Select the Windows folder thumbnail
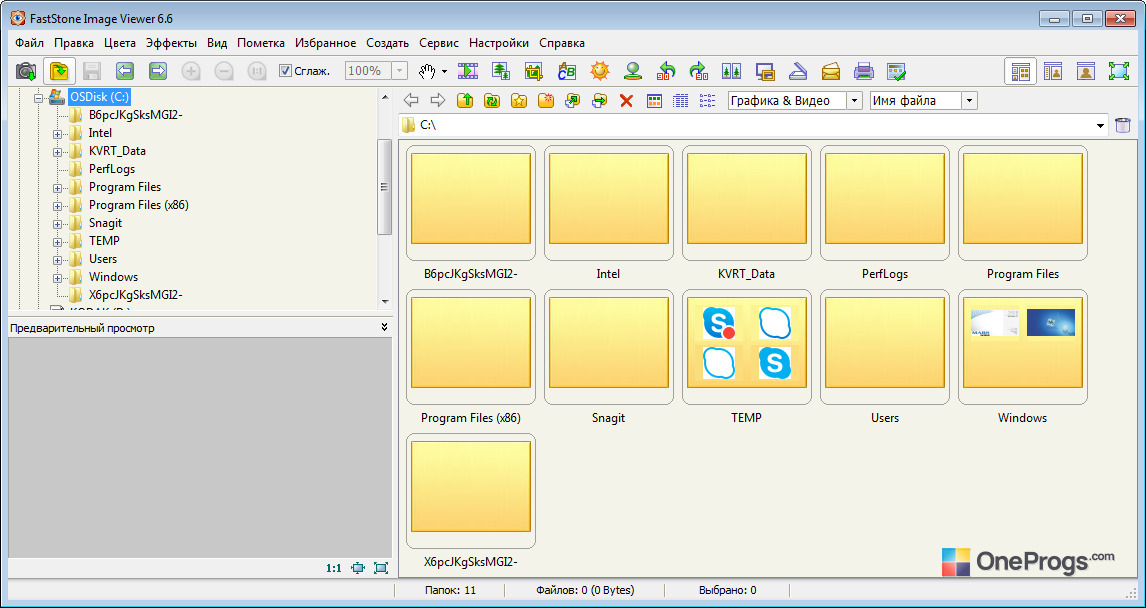This screenshot has height=608, width=1146. [x=1022, y=348]
